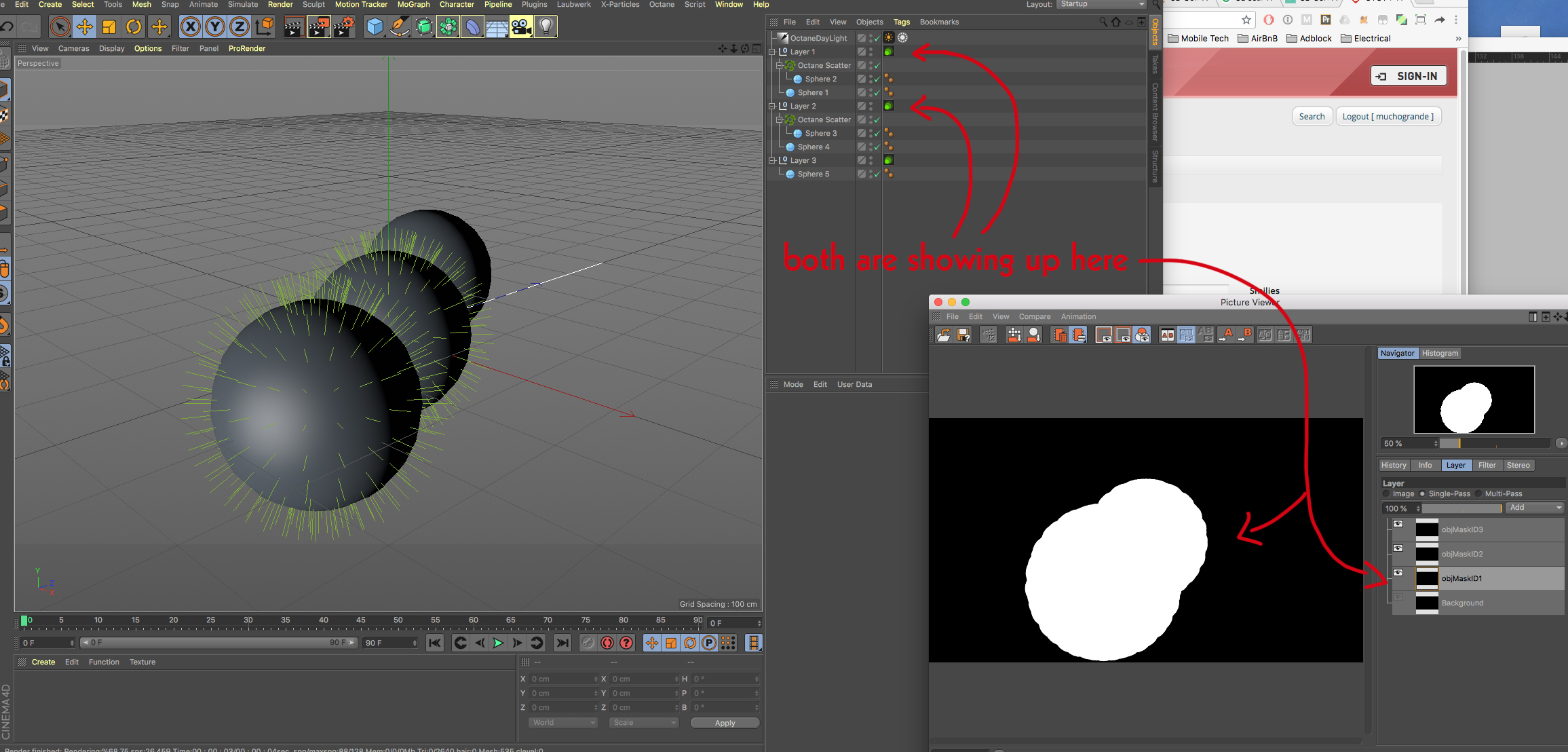Switch to the Histogram tab

[1440, 353]
